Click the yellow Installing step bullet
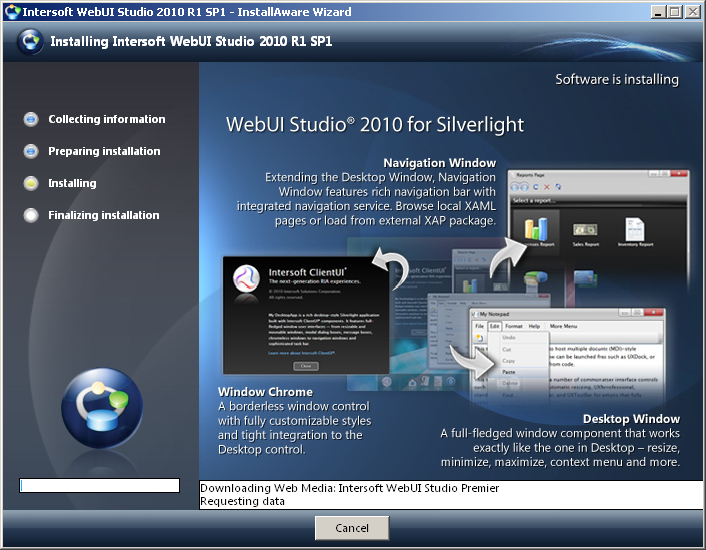Screen dimensions: 706x550 tap(31, 183)
